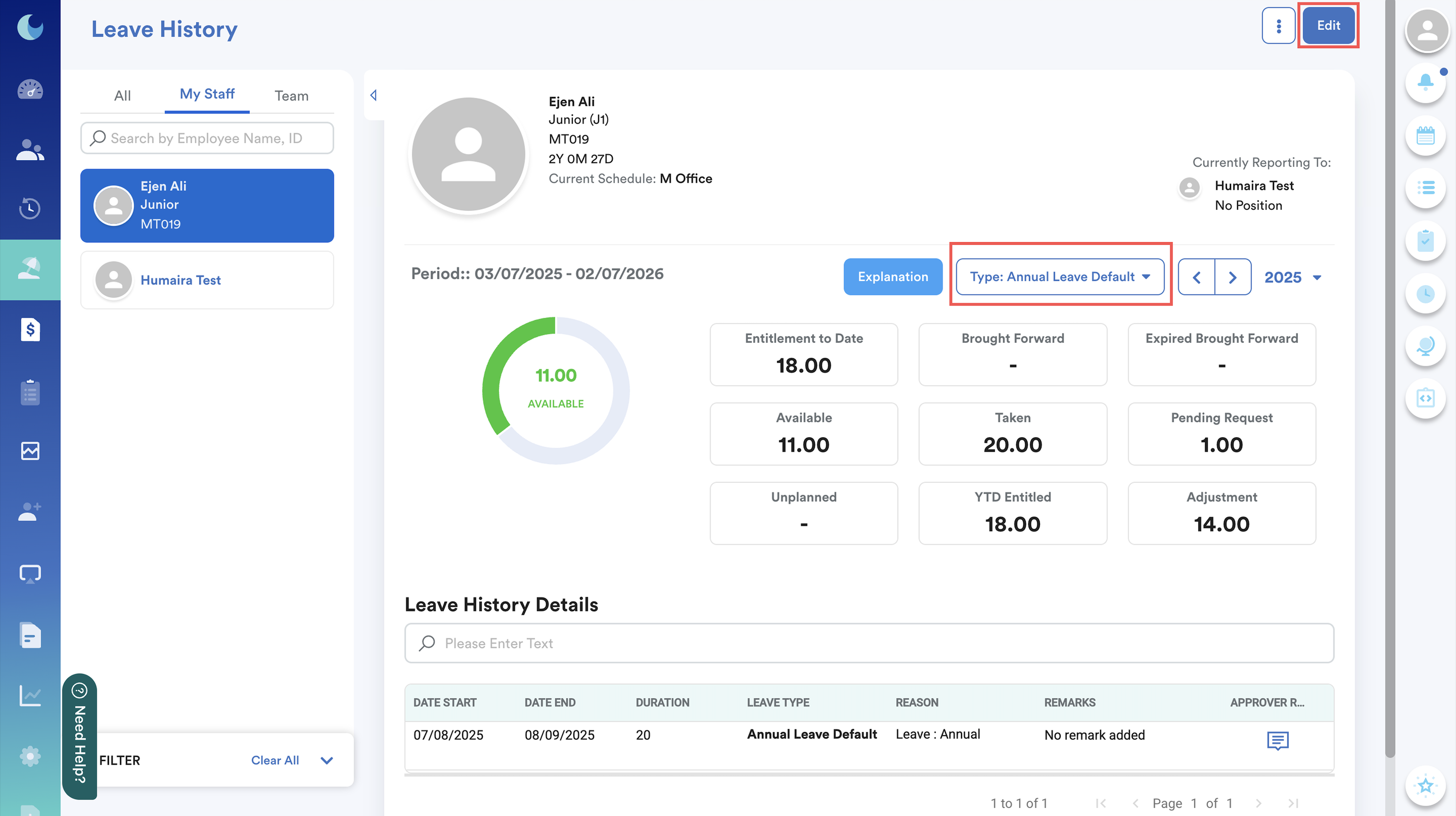Switch to the All tab
1456x816 pixels.
[x=122, y=96]
